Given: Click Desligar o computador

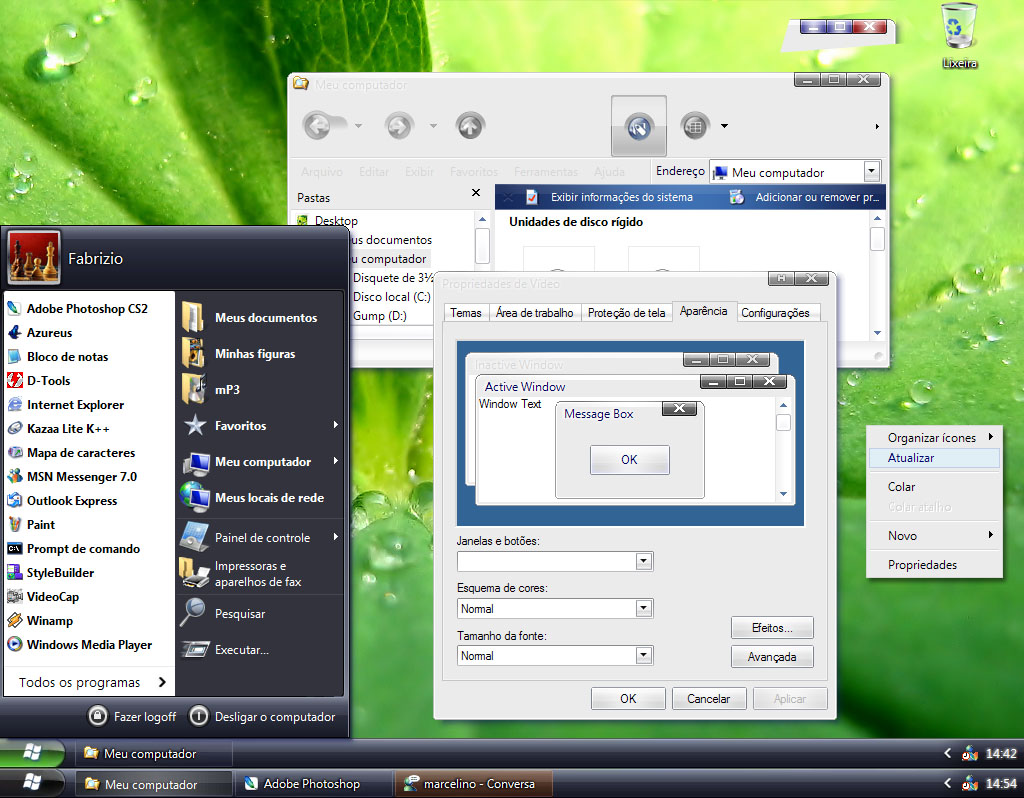Looking at the screenshot, I should [262, 716].
